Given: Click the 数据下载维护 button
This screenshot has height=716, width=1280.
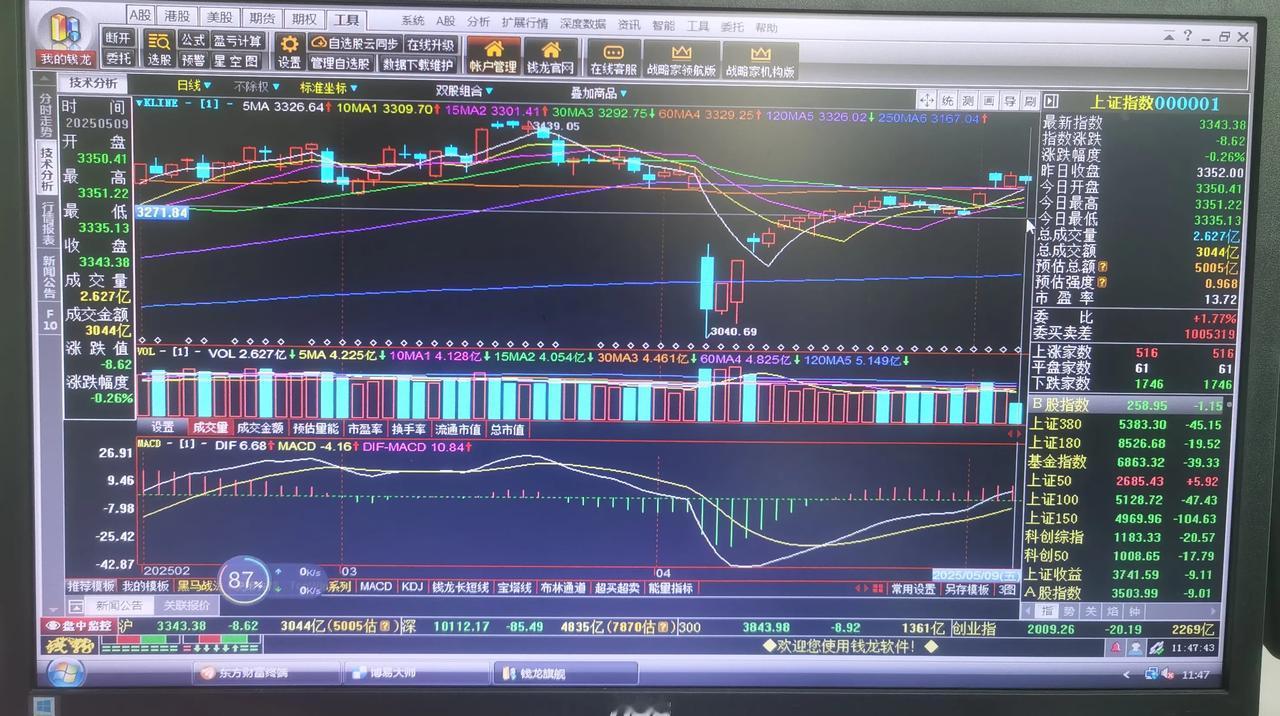Looking at the screenshot, I should click(418, 65).
